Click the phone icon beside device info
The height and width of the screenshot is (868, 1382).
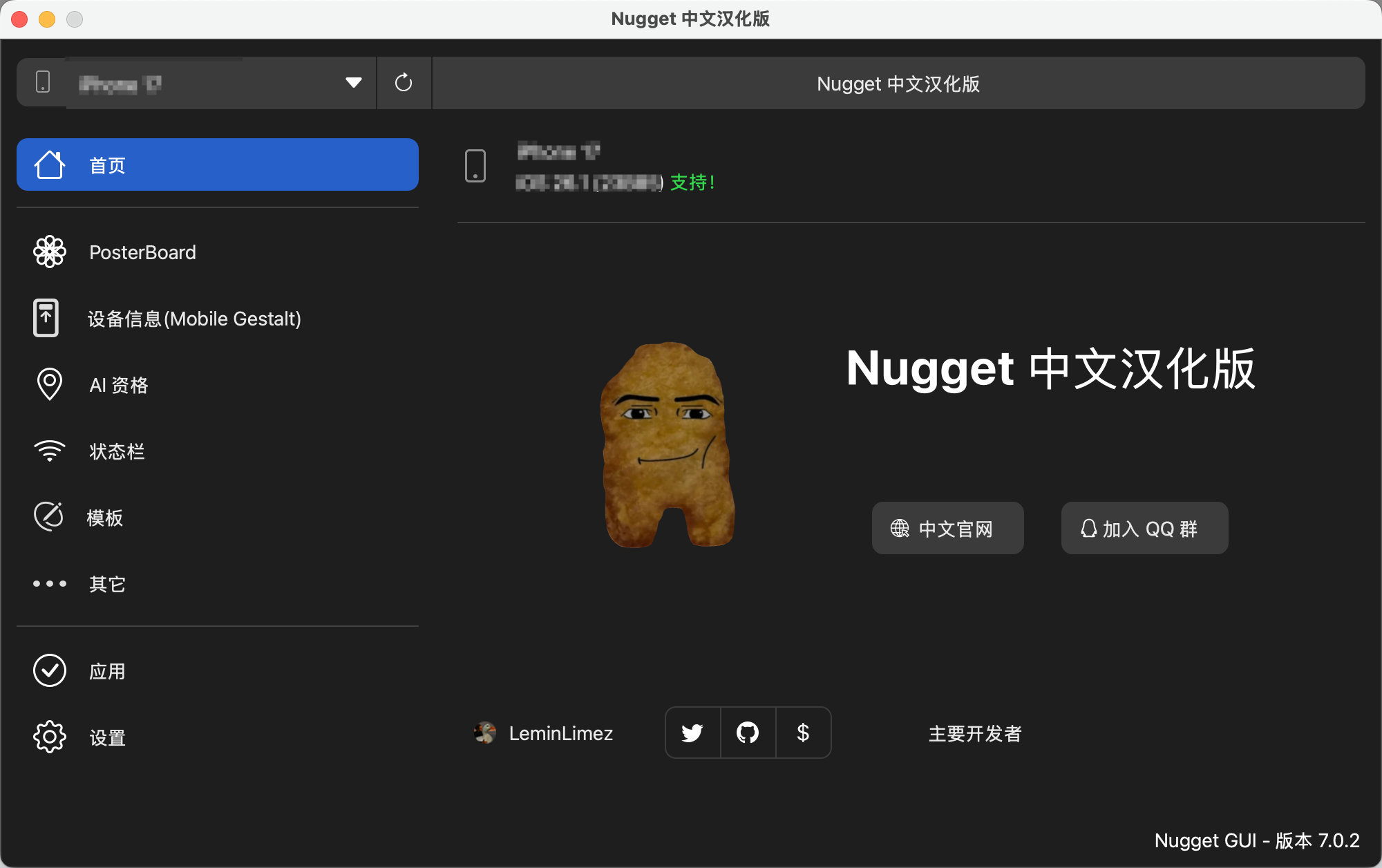(x=475, y=166)
